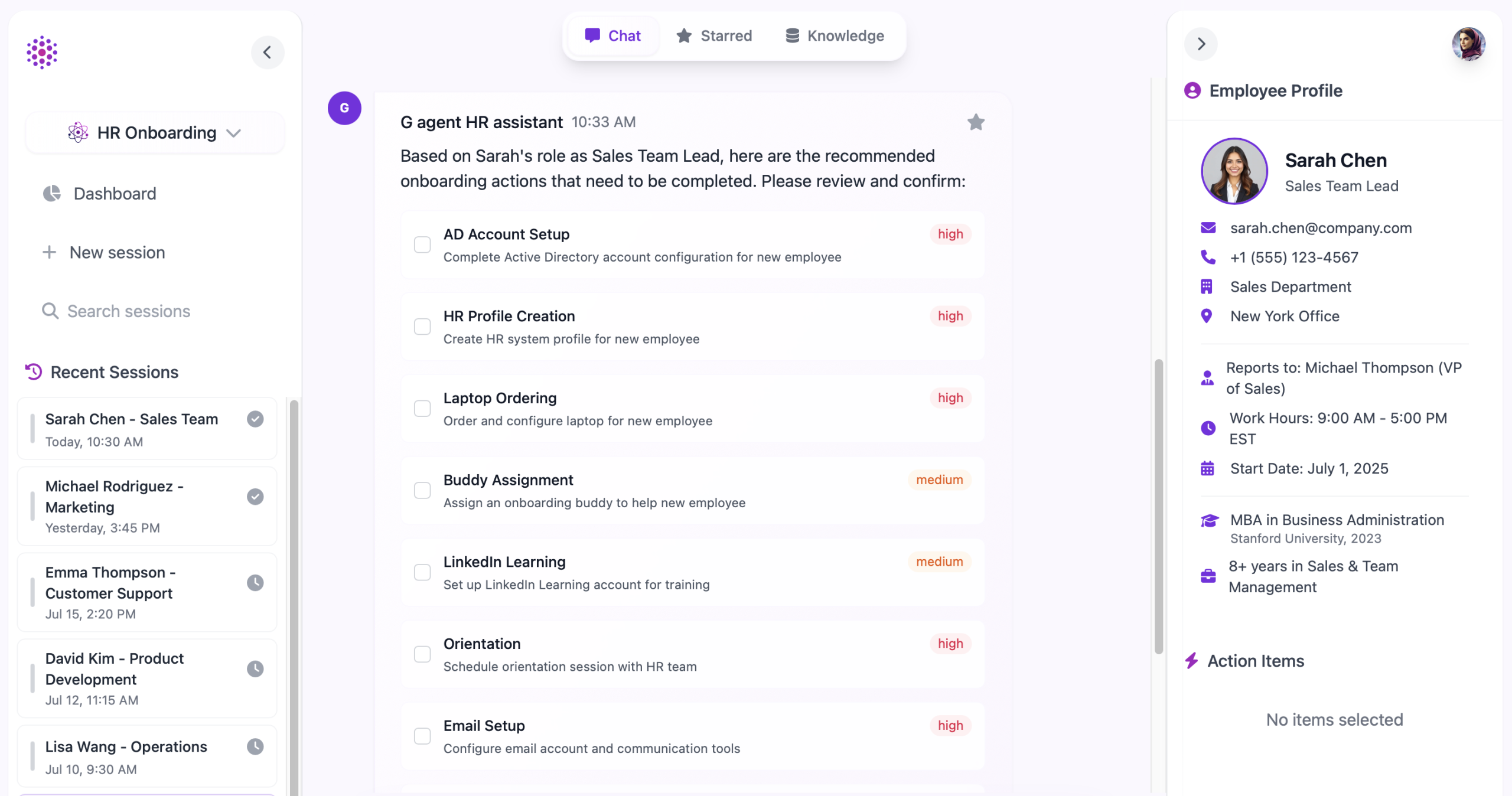Switch to the Starred tab
Screen dimensions: 1512x796
tap(714, 36)
